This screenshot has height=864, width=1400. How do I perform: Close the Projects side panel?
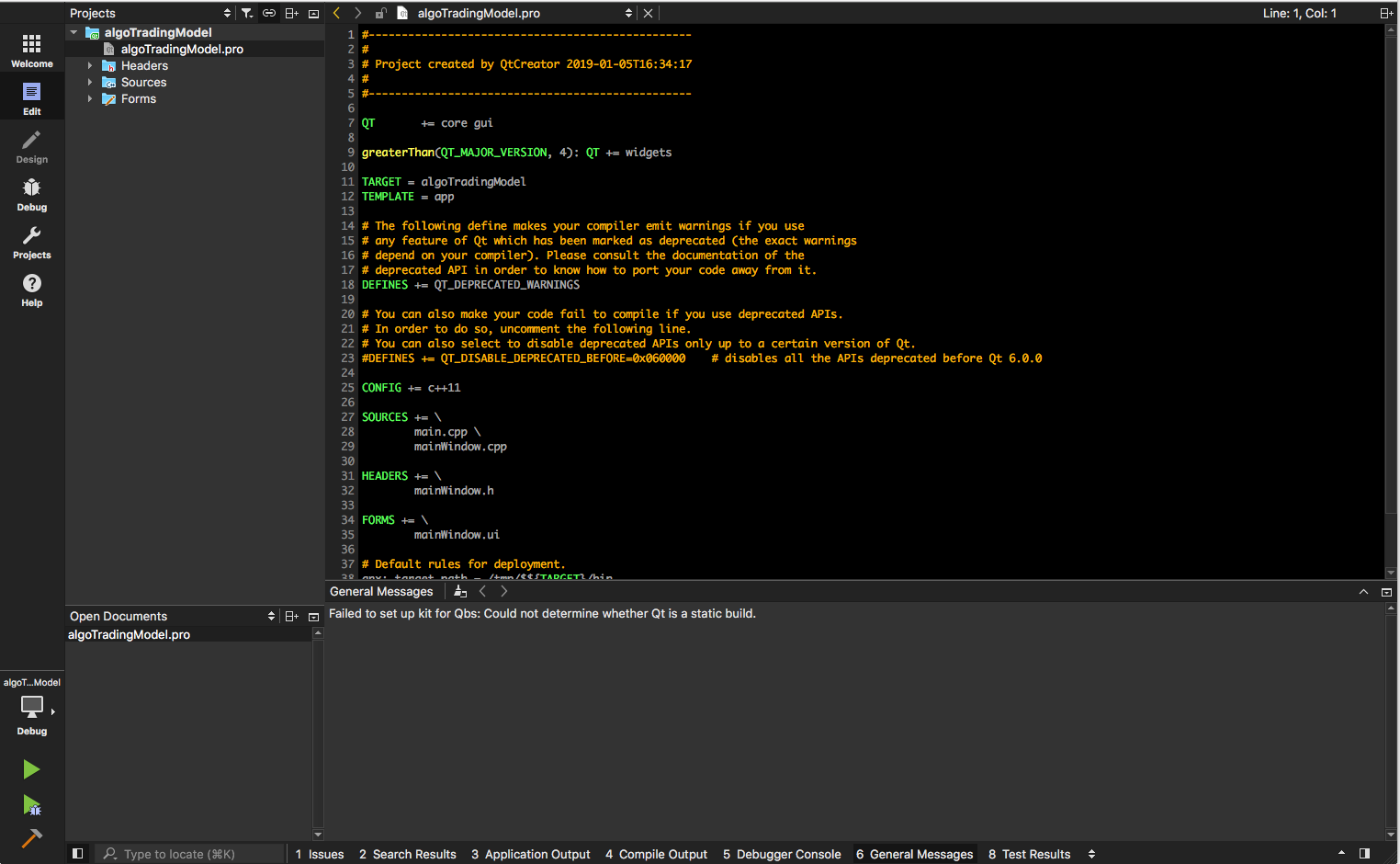point(313,14)
